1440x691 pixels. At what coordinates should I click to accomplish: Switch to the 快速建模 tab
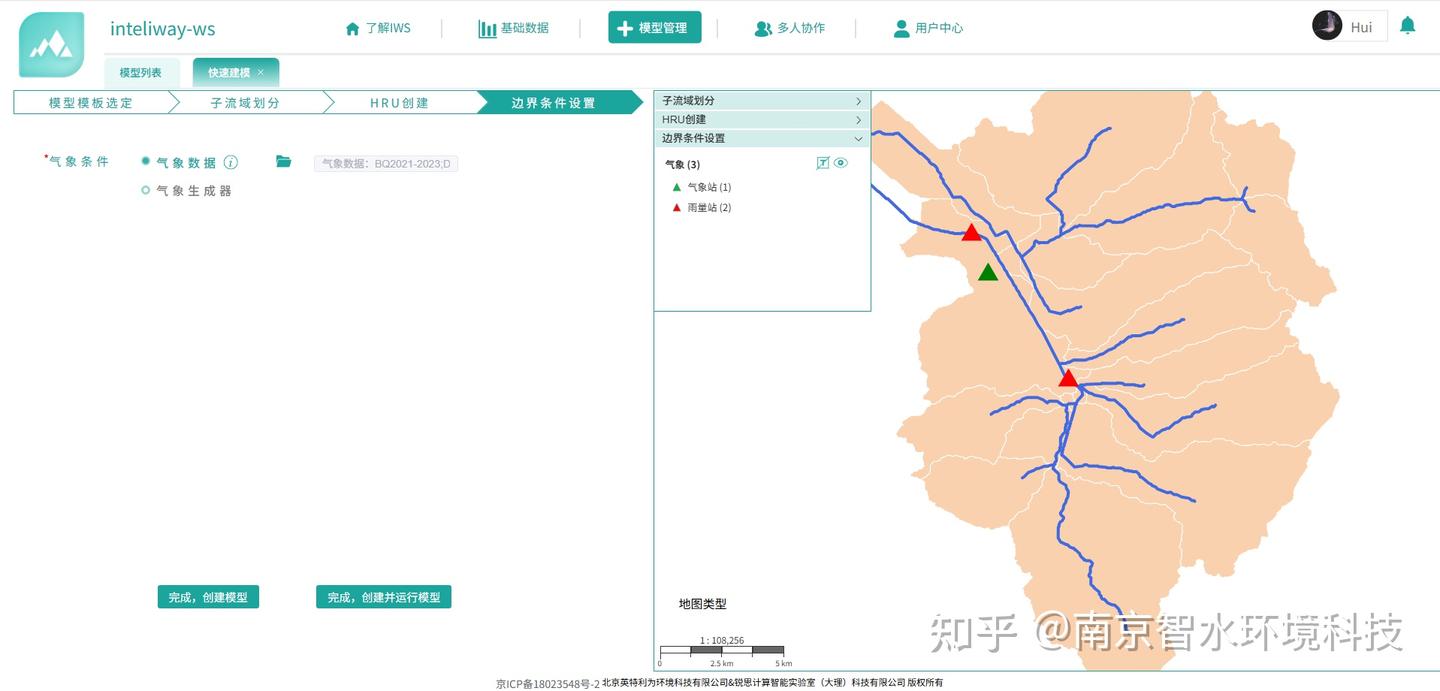[x=229, y=73]
